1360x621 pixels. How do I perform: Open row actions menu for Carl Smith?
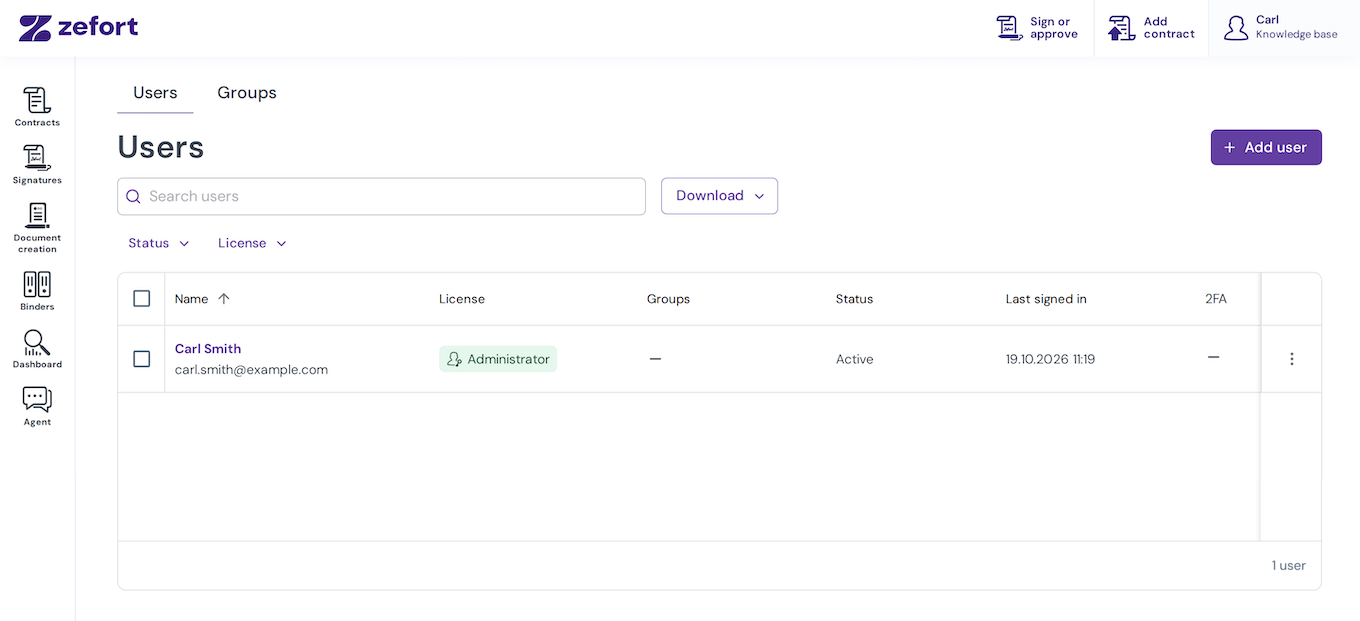[x=1292, y=359]
